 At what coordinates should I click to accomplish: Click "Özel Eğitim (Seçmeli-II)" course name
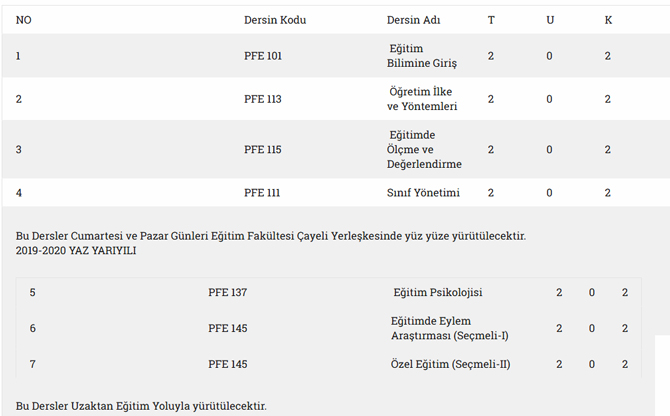point(451,364)
